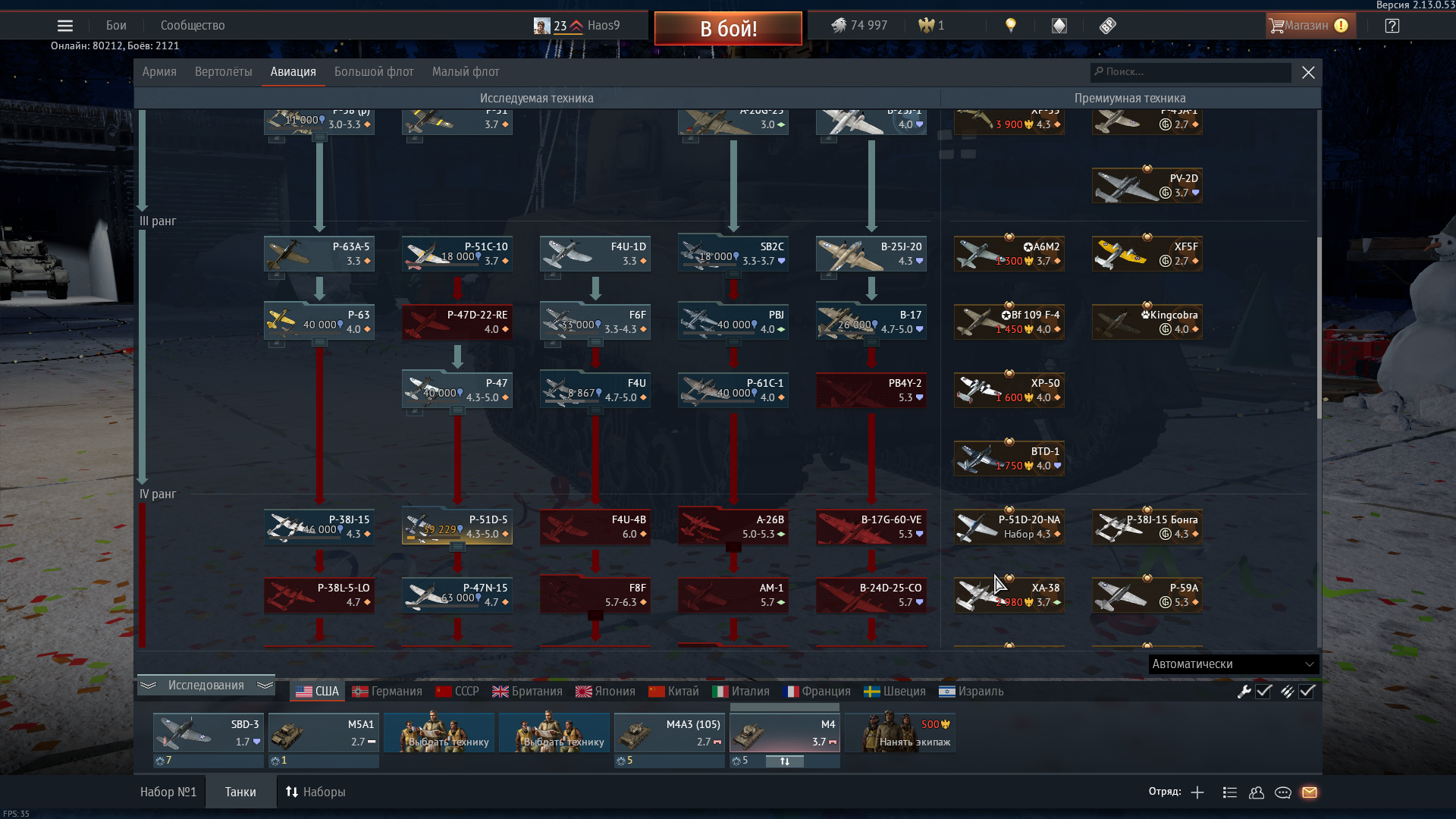Click the yellow exclamation badge on Магазин

[1341, 26]
